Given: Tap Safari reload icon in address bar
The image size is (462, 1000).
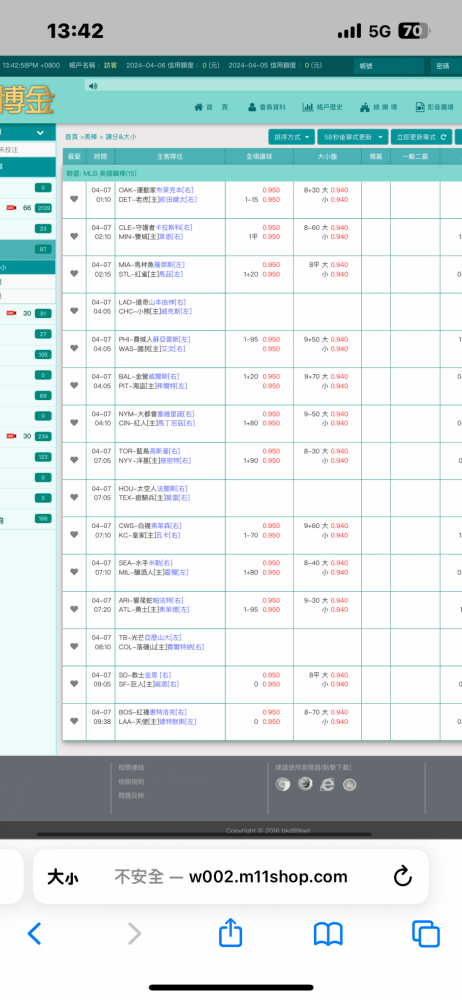Looking at the screenshot, I should pyautogui.click(x=403, y=876).
